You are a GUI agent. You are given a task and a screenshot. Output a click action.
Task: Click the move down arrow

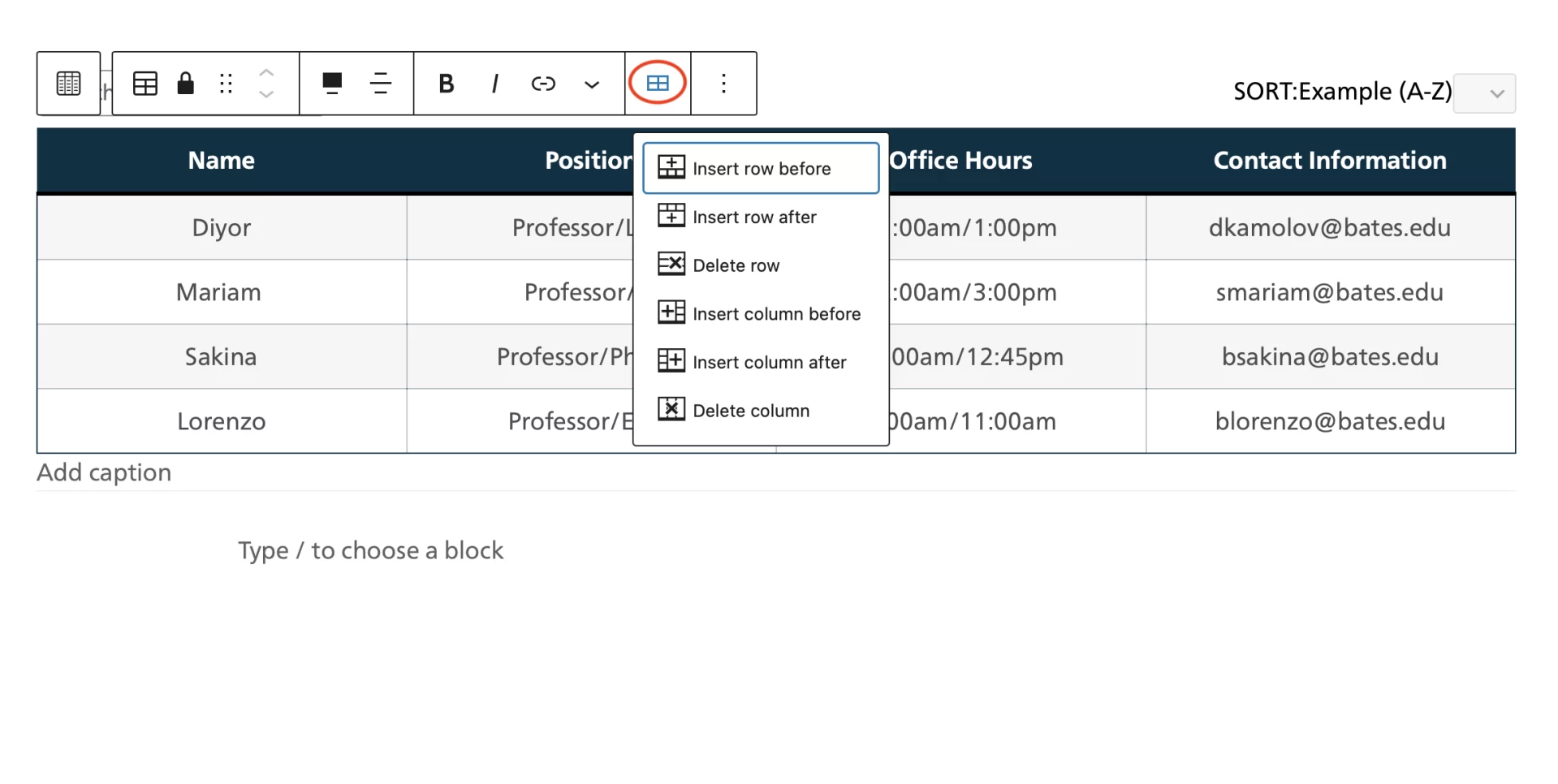coord(266,95)
